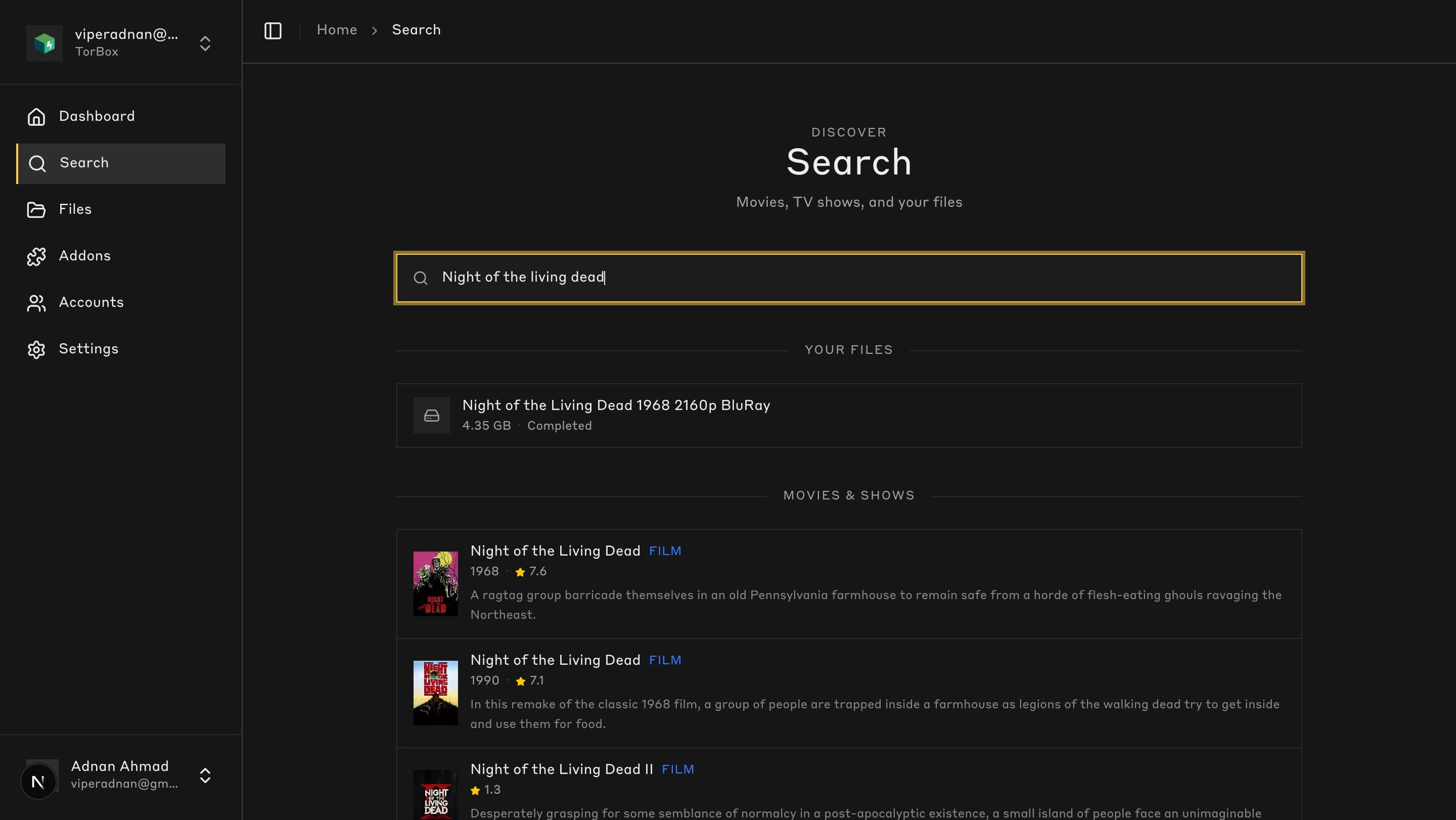1456x820 pixels.
Task: Click the hard drive icon on file result
Action: coord(431,416)
